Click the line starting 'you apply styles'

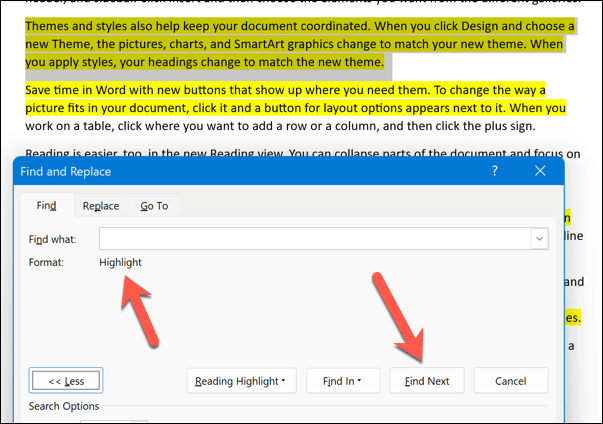pos(205,62)
